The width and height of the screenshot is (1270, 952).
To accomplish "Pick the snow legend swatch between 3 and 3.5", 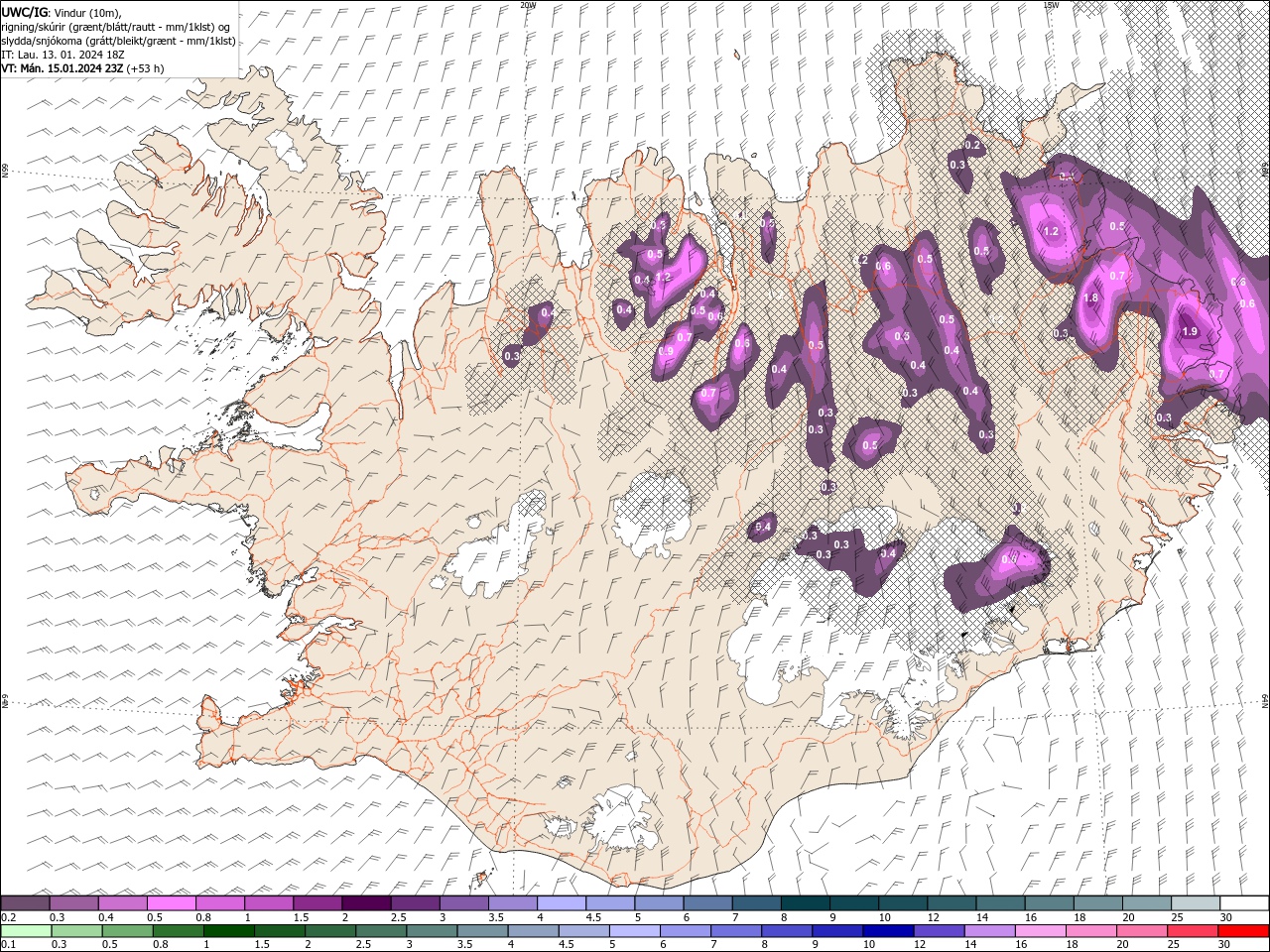I will point(463,902).
